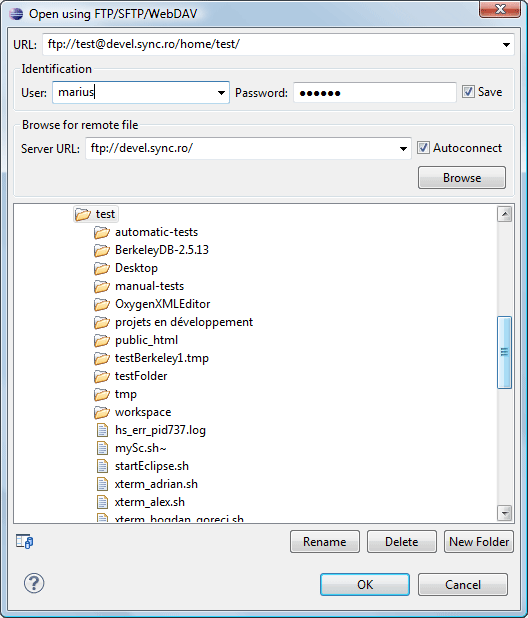This screenshot has height=618, width=528.
Task: Expand the URL dropdown arrow
Action: [506, 45]
